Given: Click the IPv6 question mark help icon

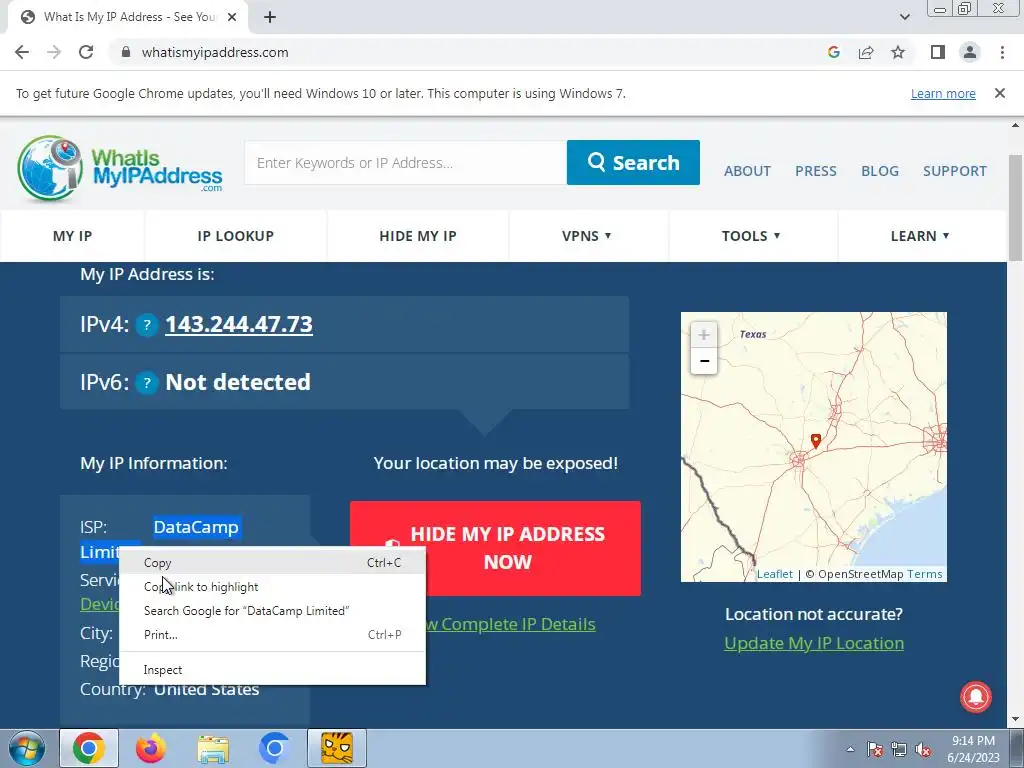Looking at the screenshot, I should 147,382.
